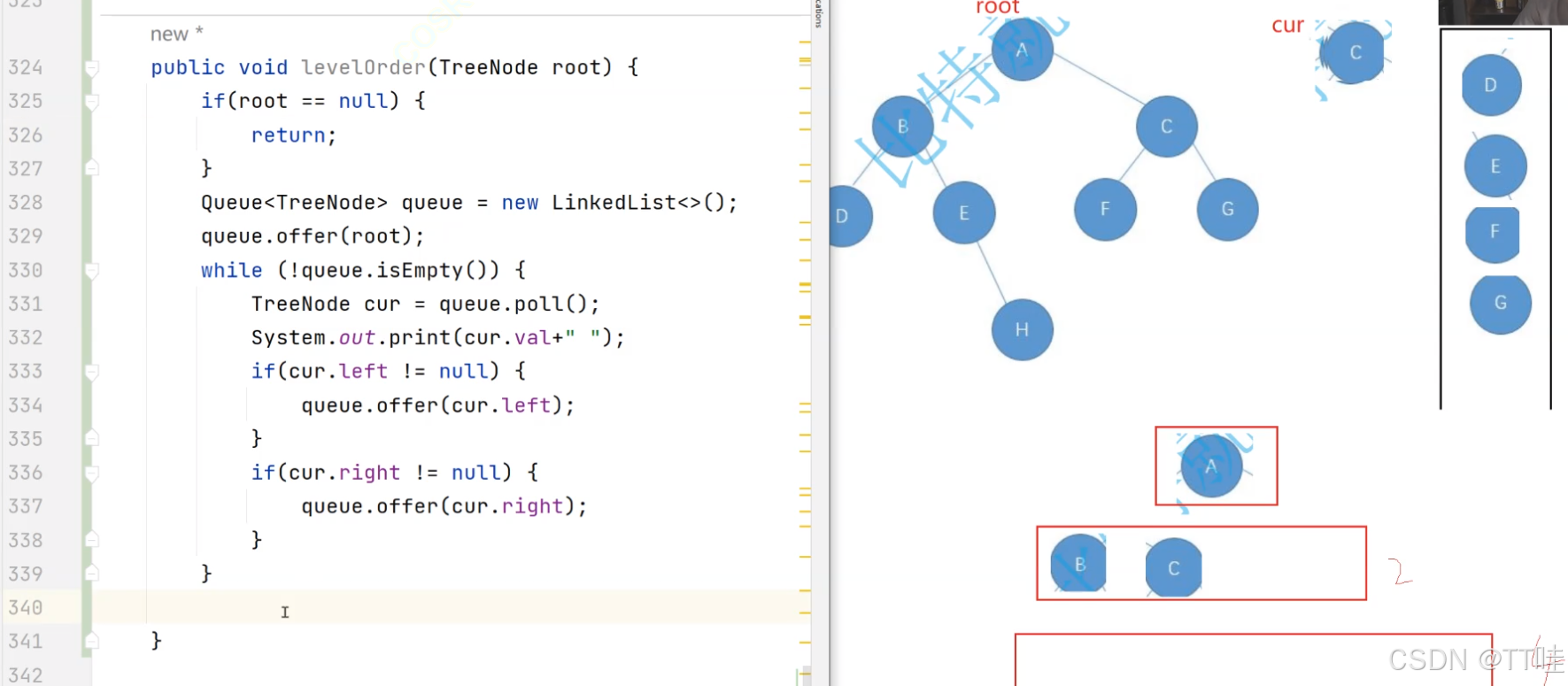Viewport: 1568px width, 686px height.
Task: Click the C node next to the cur label
Action: tap(1353, 52)
